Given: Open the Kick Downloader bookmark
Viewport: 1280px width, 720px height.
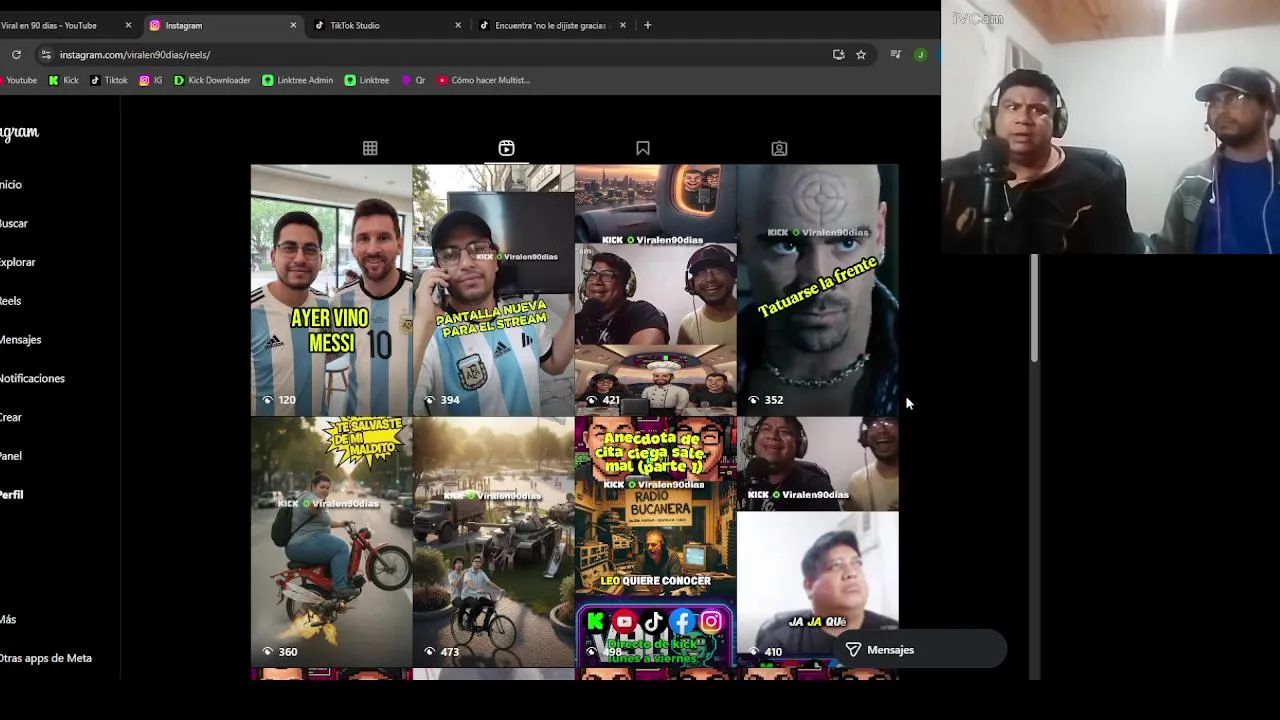Looking at the screenshot, I should 212,80.
